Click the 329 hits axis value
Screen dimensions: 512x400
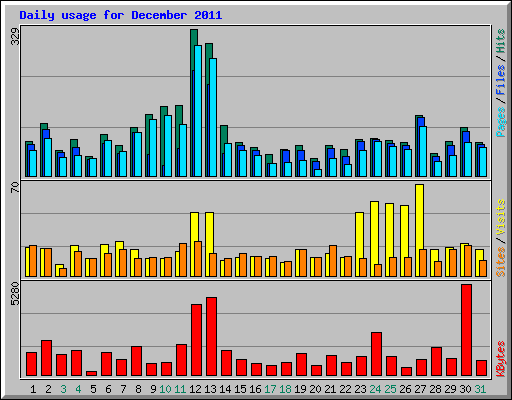click(x=15, y=36)
